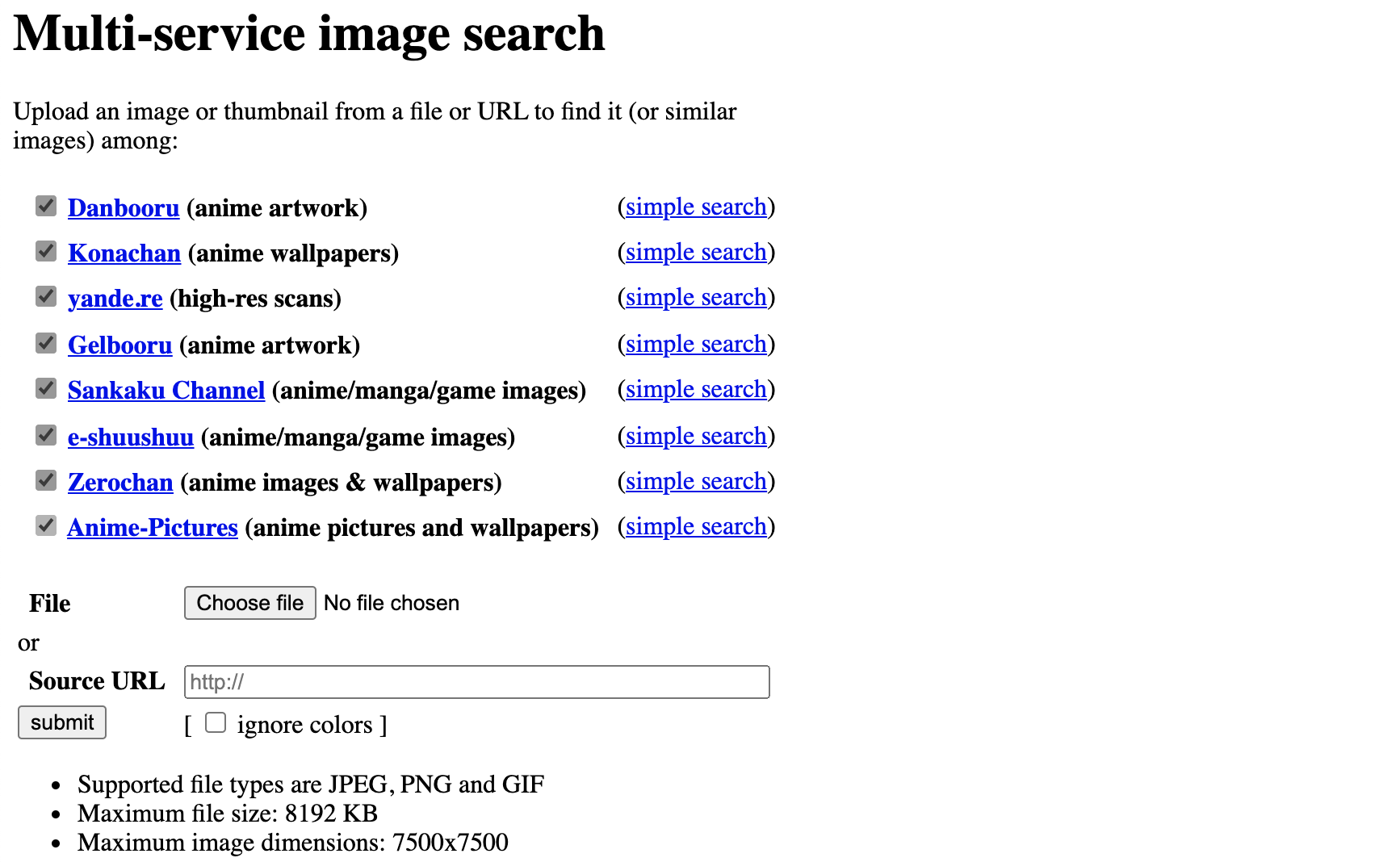This screenshot has height=862, width=1400.
Task: Click the Choose file button
Action: tap(249, 603)
